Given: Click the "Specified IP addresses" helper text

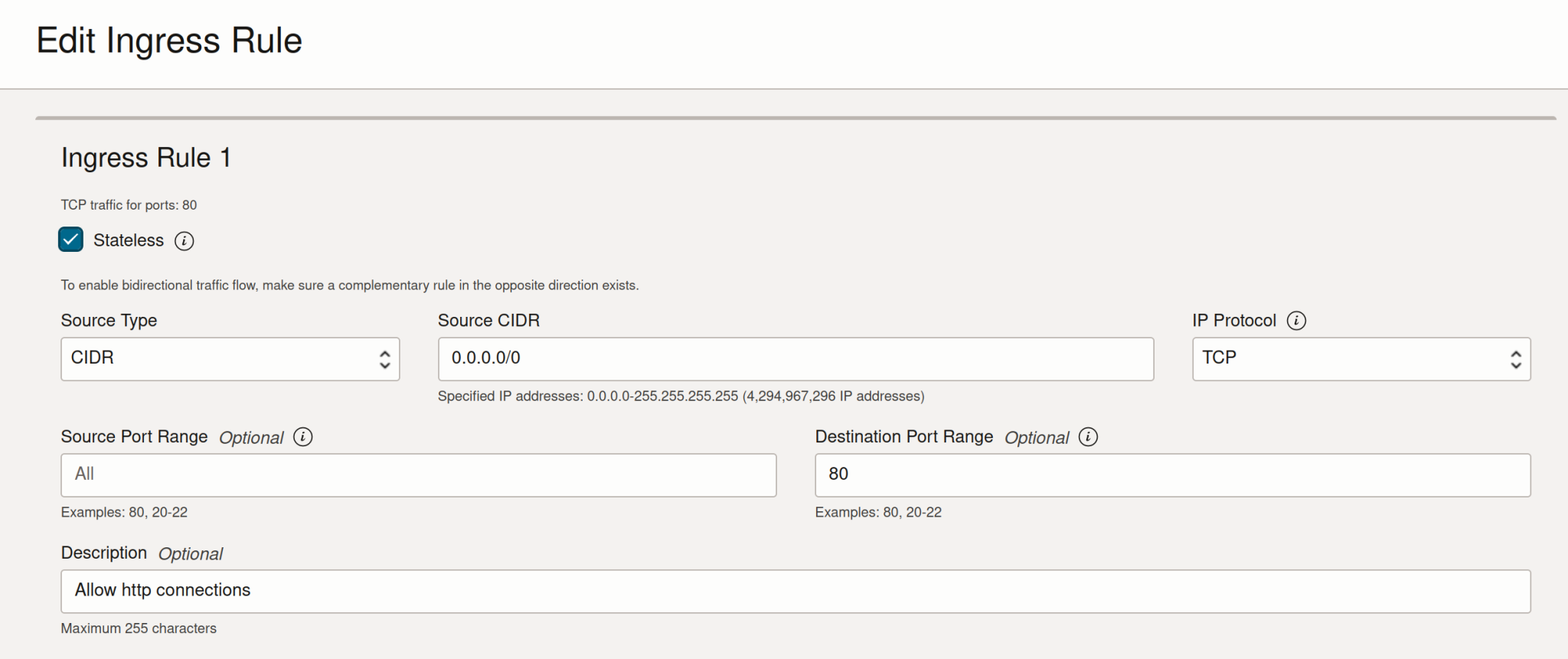Looking at the screenshot, I should coord(681,396).
